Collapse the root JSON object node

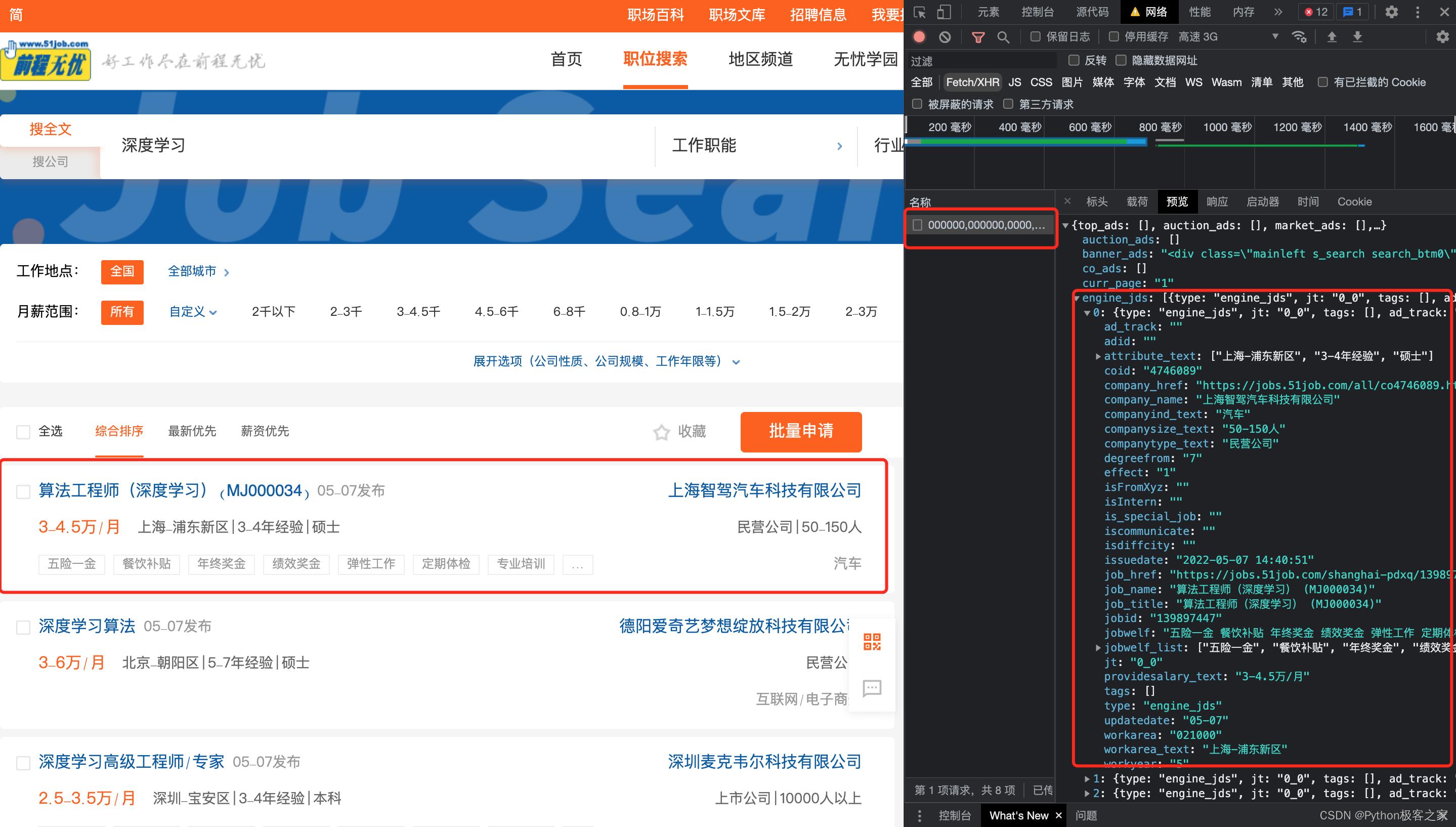point(1065,226)
